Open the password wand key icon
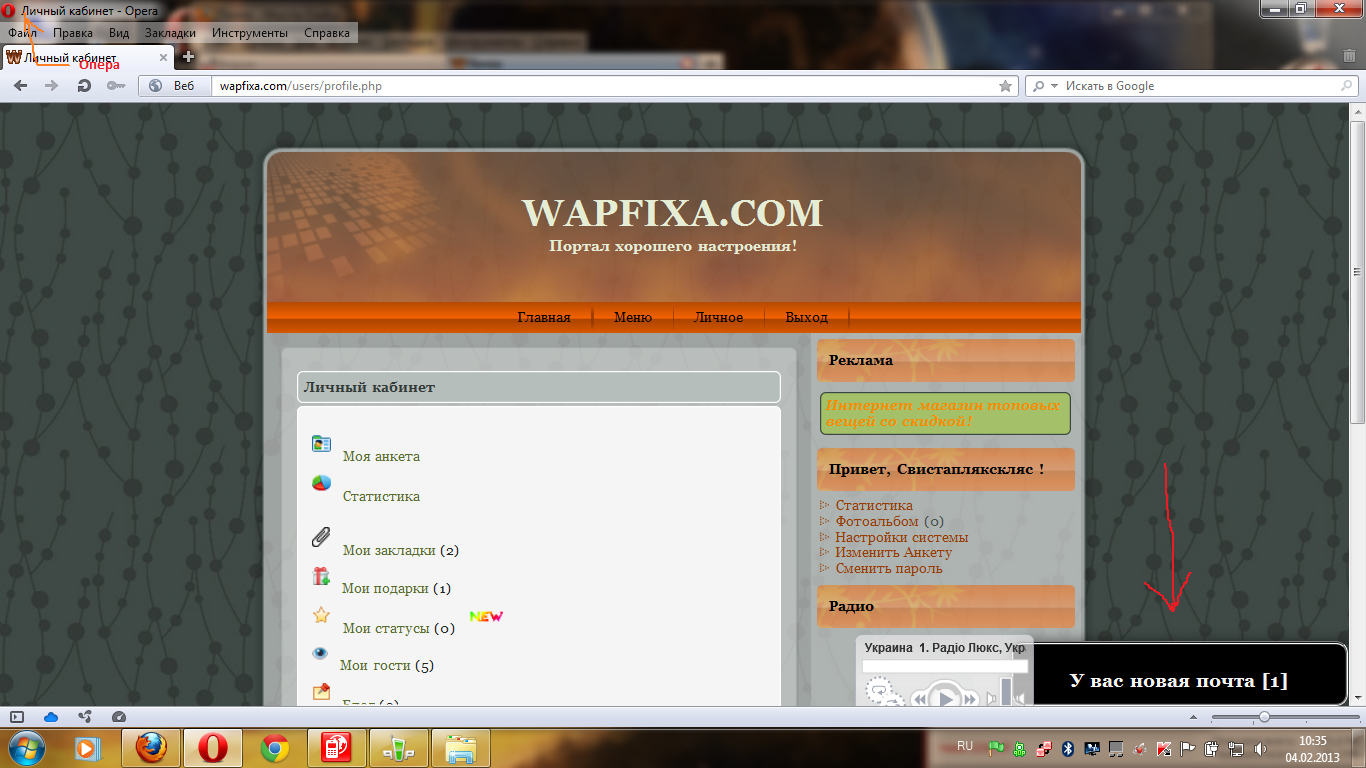Screen dimensions: 1366x768 click(115, 86)
